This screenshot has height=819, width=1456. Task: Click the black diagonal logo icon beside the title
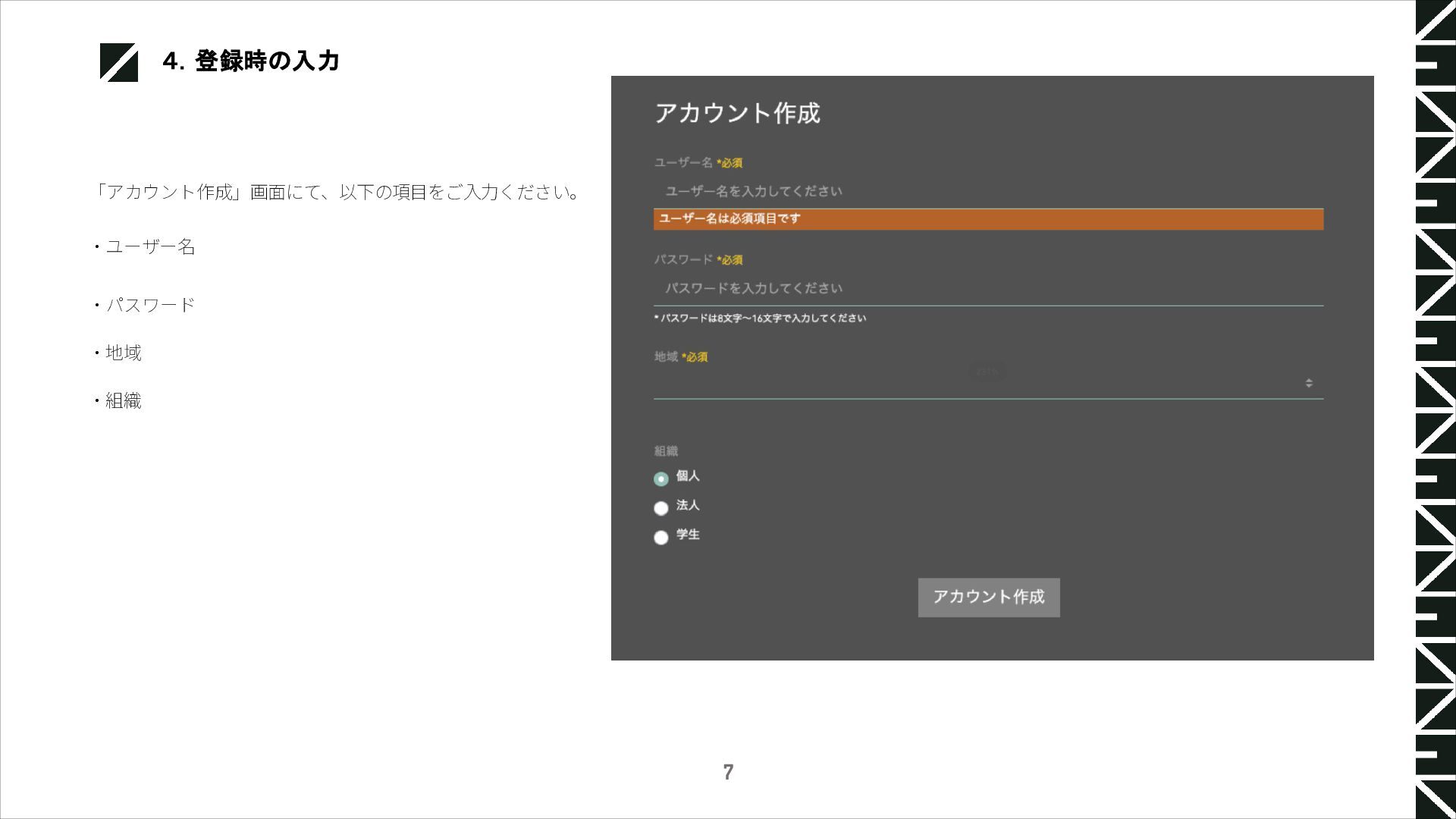tap(119, 62)
